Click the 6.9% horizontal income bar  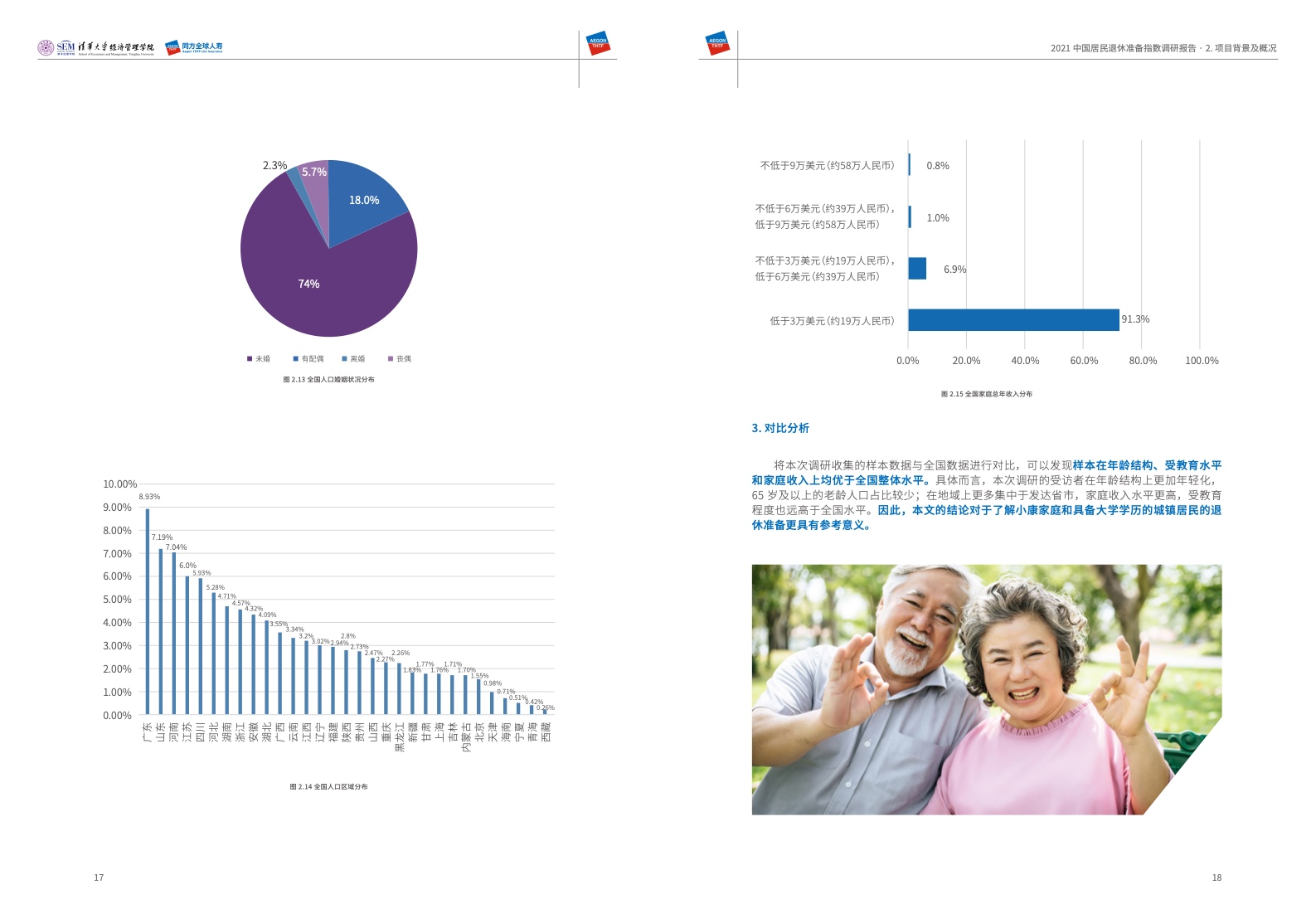click(917, 269)
